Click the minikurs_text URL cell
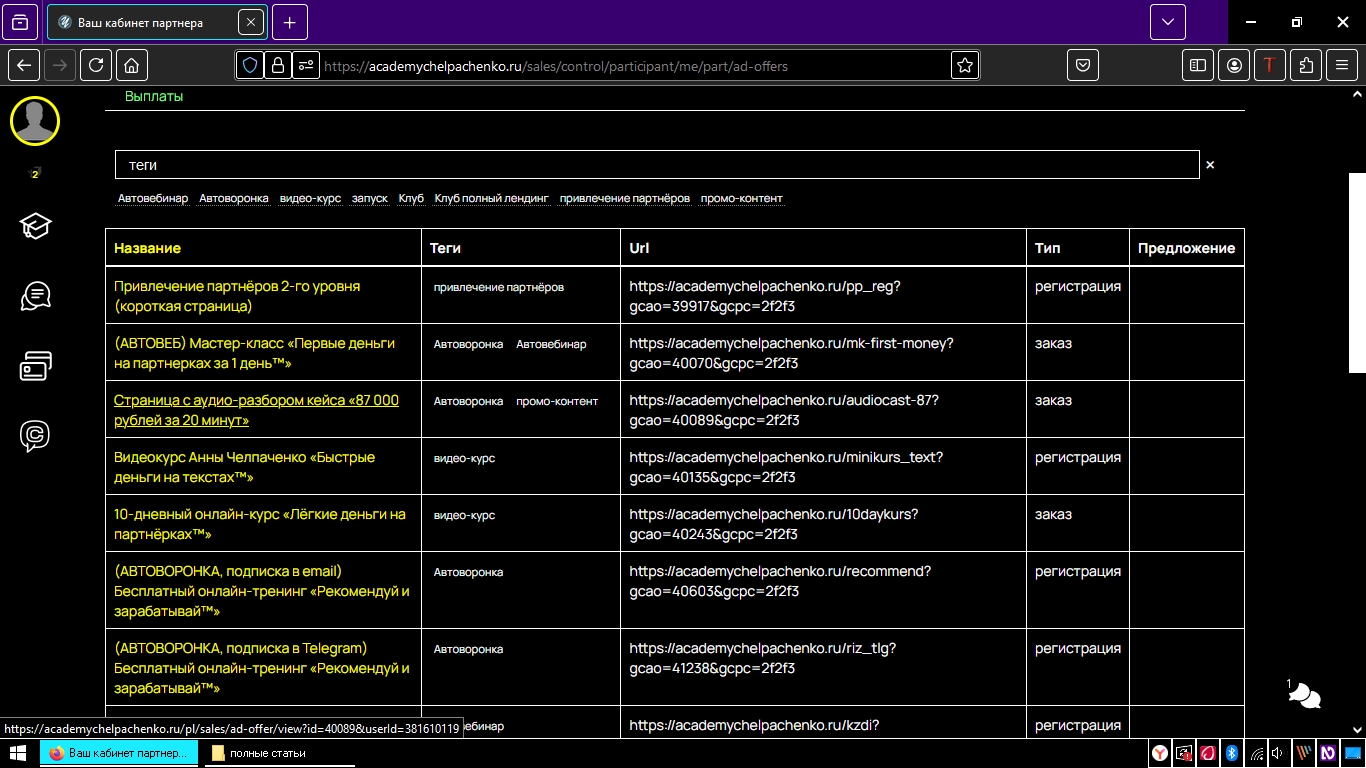The image size is (1366, 768). pyautogui.click(x=786, y=467)
